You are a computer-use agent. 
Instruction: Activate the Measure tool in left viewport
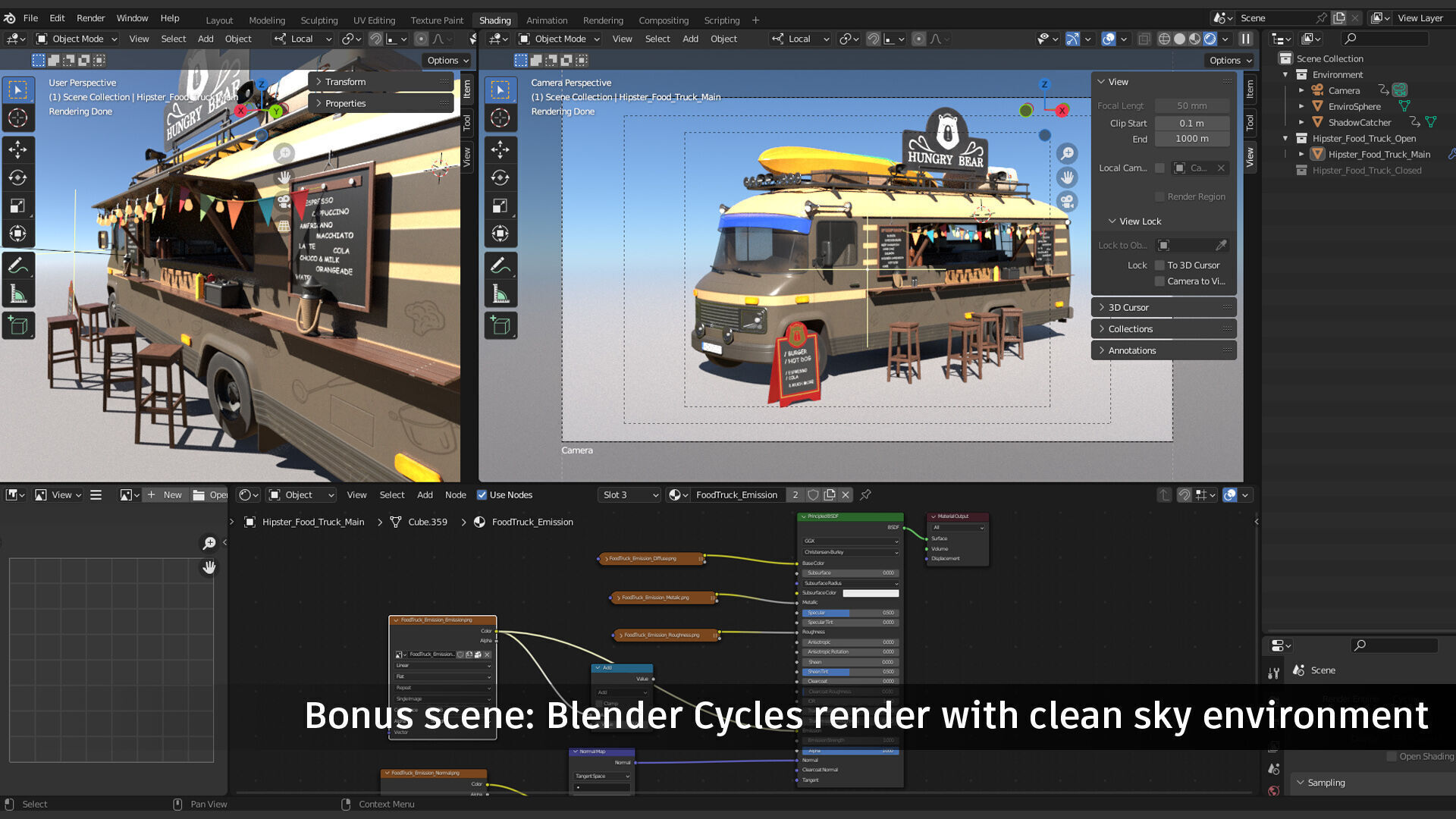pyautogui.click(x=17, y=294)
